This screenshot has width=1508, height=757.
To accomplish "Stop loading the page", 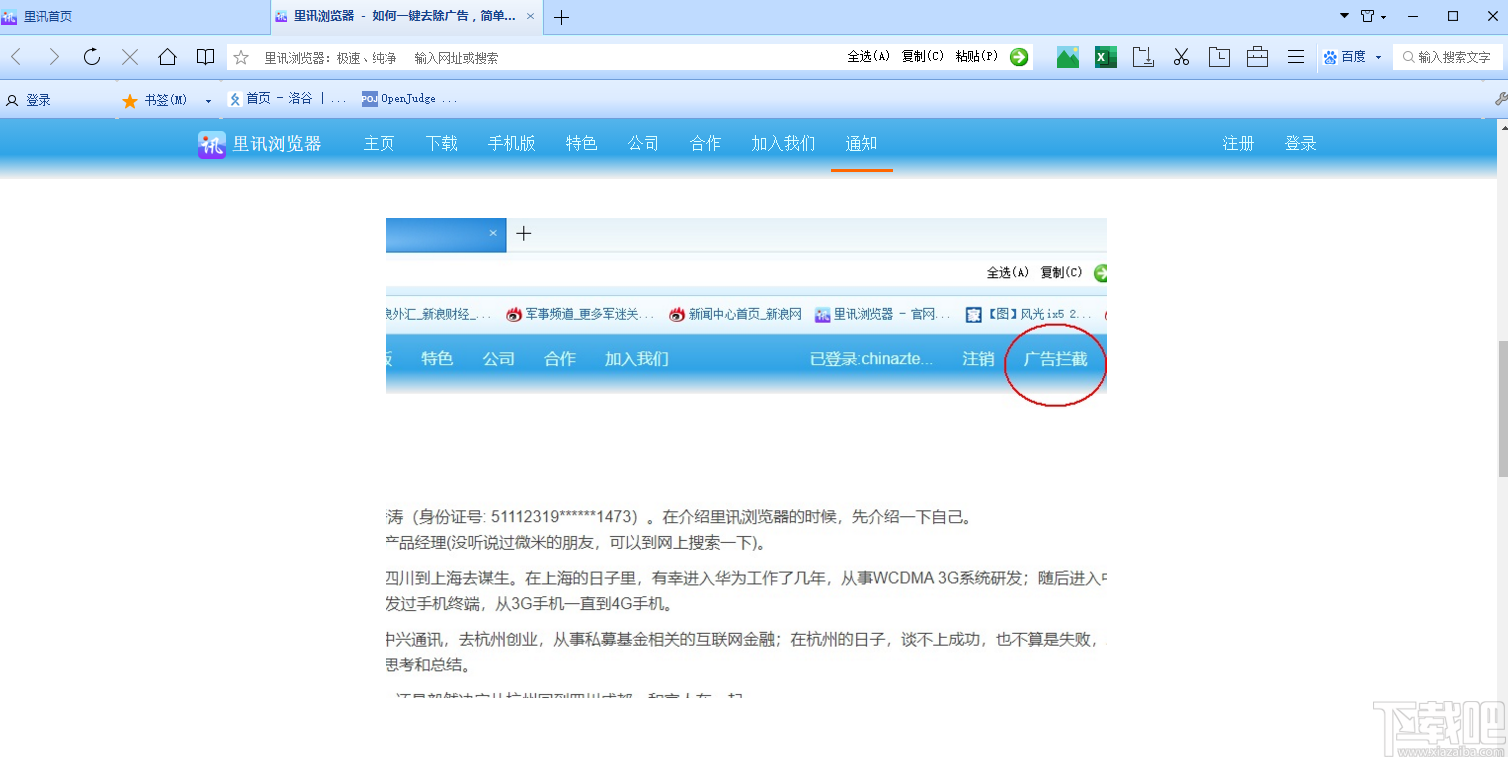I will (x=130, y=57).
